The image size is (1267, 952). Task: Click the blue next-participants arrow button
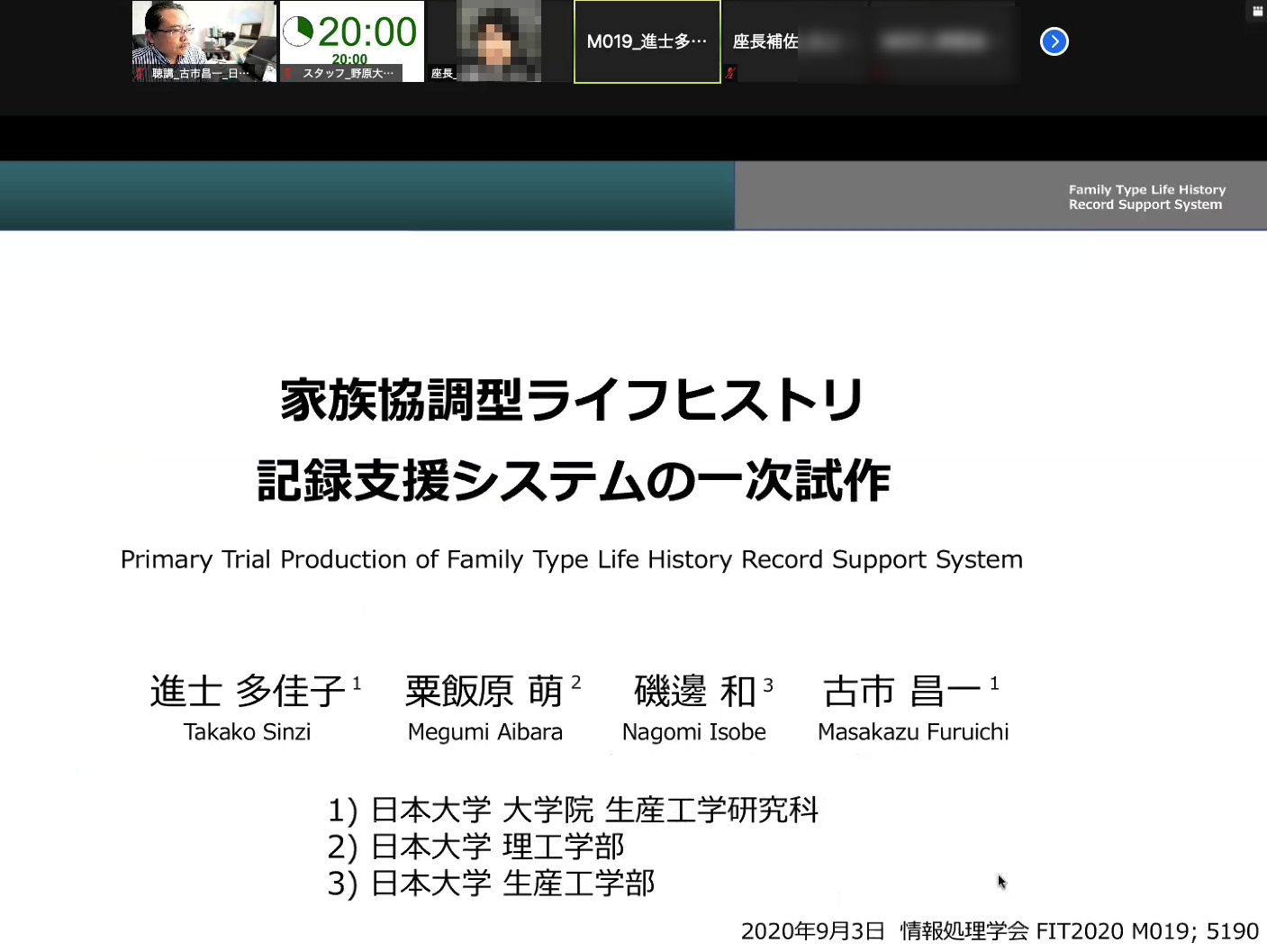(x=1054, y=41)
